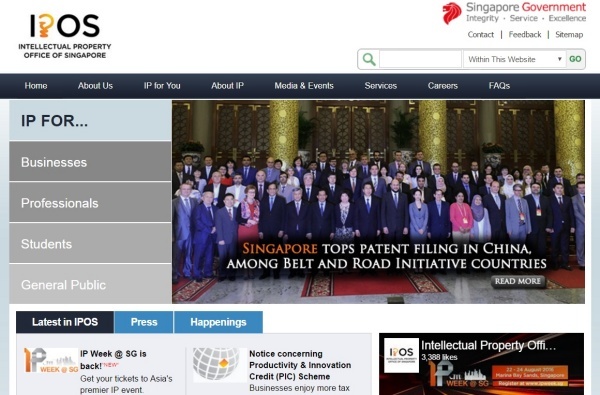Click inside the search text field
600x395 pixels.
(420, 59)
